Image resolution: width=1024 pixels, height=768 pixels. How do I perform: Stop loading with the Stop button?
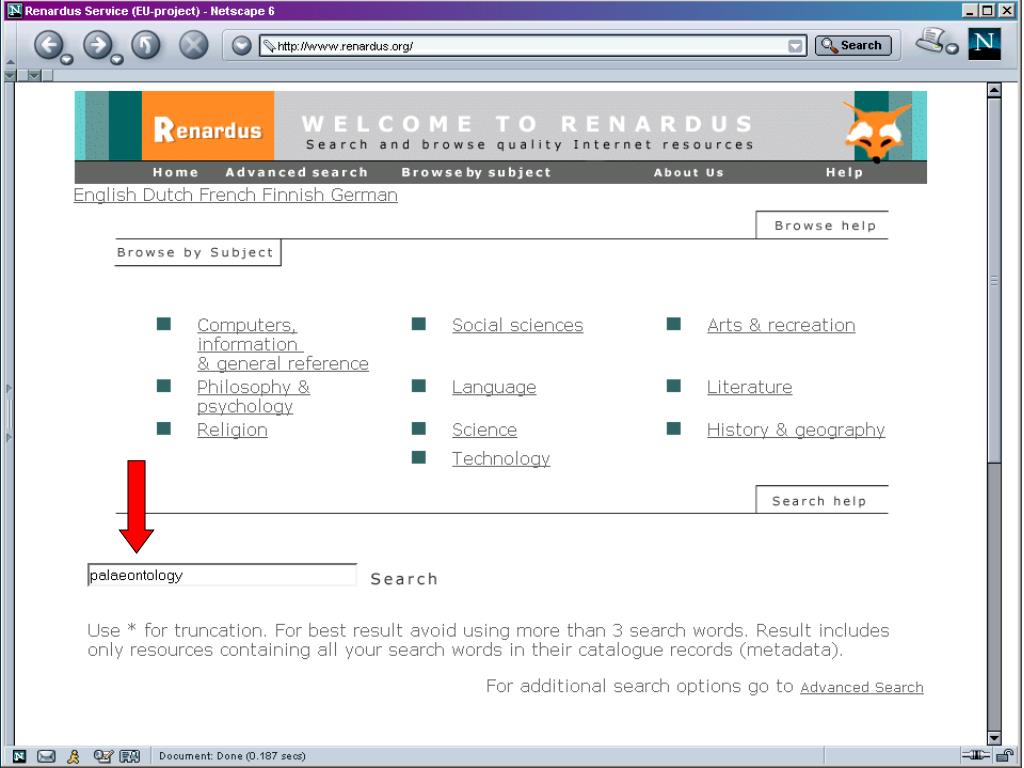pyautogui.click(x=193, y=45)
